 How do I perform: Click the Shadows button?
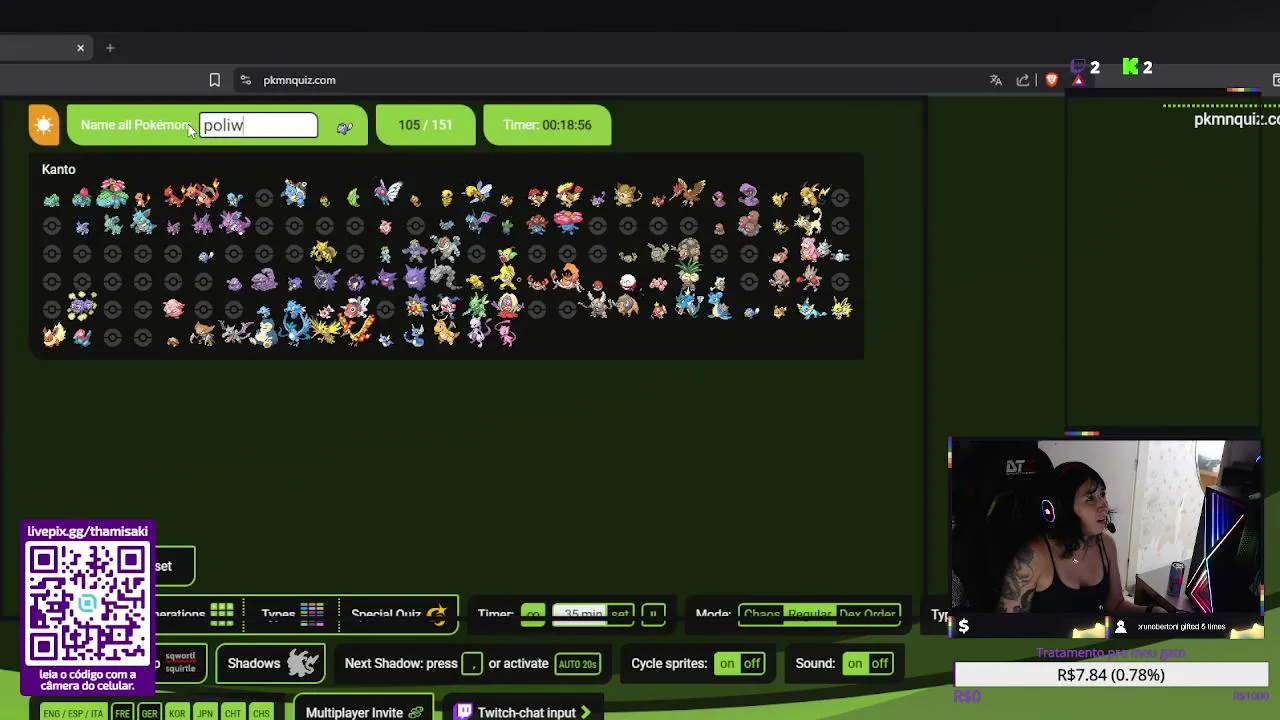pyautogui.click(x=271, y=663)
